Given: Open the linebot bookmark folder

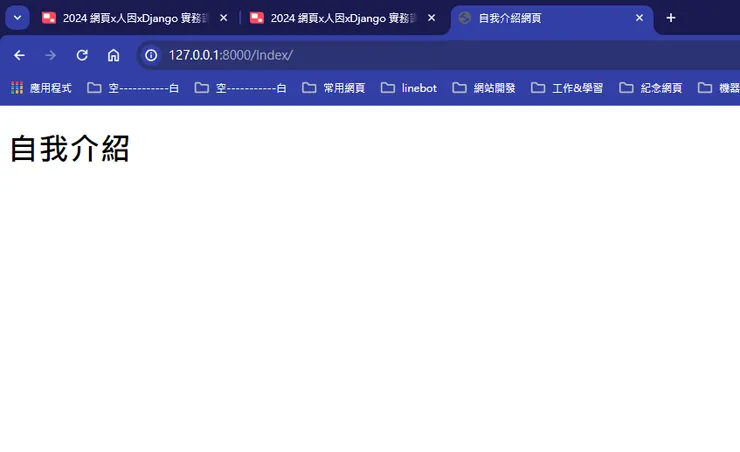Looking at the screenshot, I should tap(409, 88).
